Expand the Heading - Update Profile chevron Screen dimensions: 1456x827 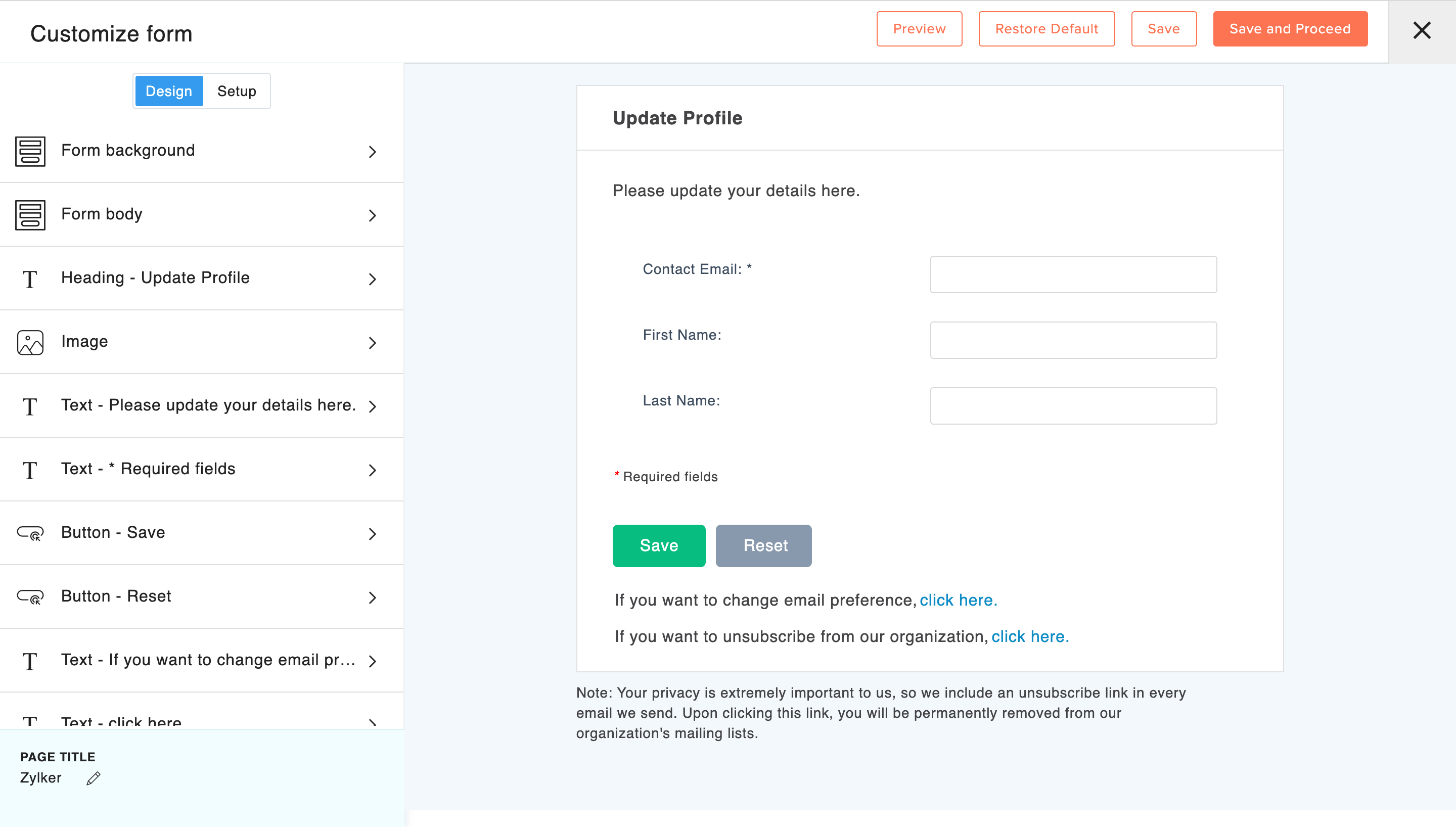point(373,279)
